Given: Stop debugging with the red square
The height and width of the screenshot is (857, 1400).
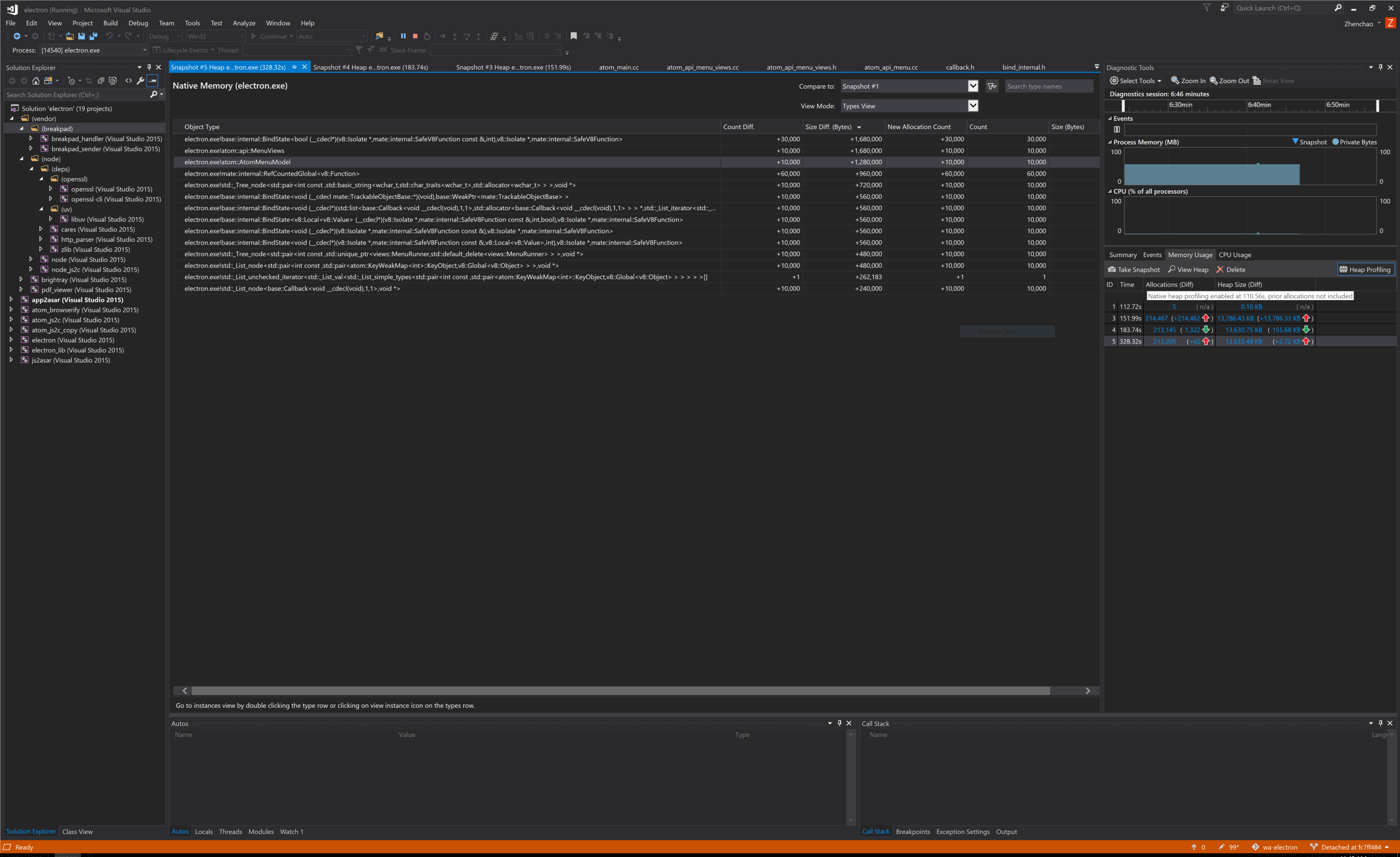Looking at the screenshot, I should click(415, 37).
